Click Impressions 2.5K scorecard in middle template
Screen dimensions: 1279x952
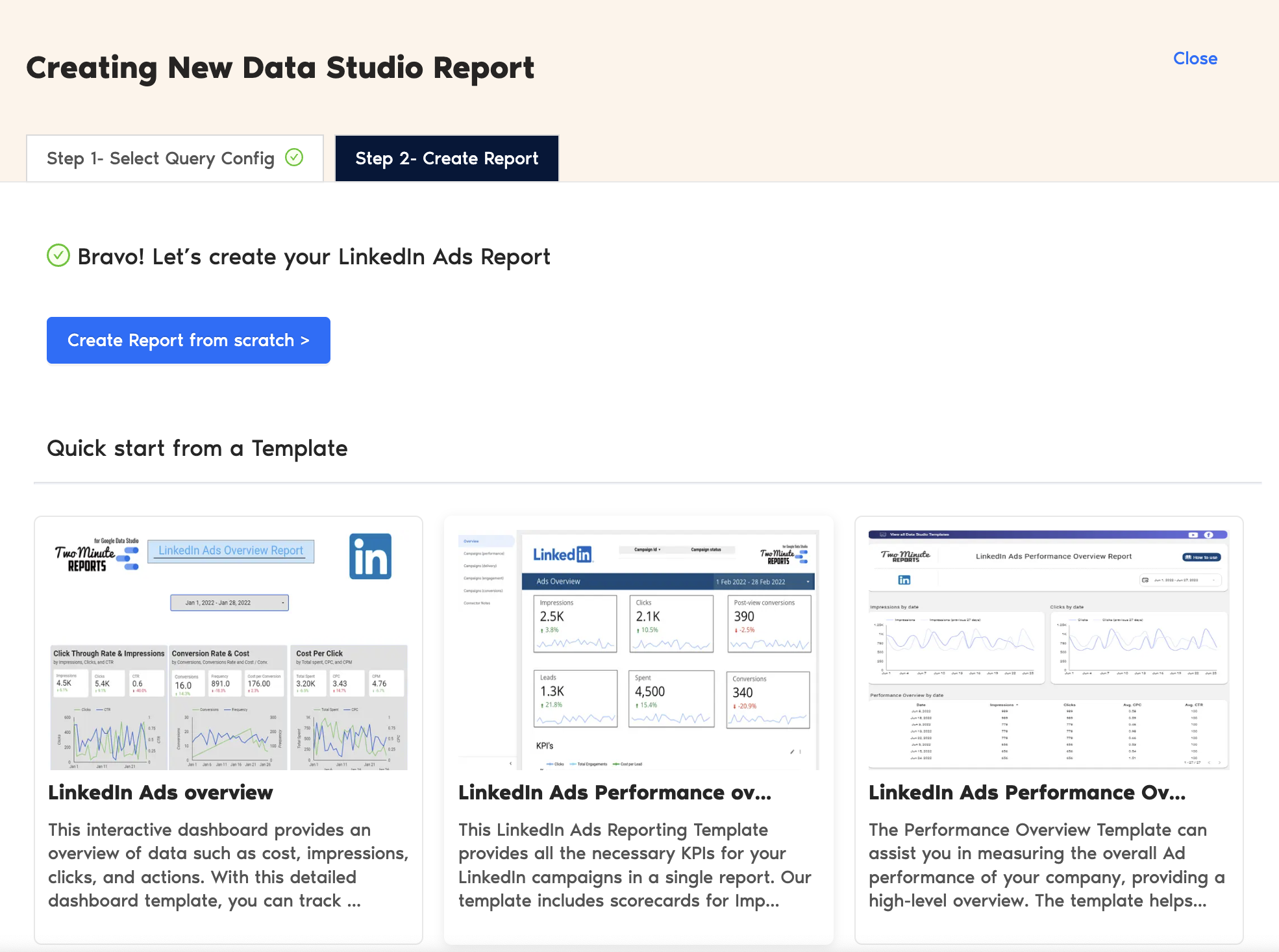pos(575,623)
